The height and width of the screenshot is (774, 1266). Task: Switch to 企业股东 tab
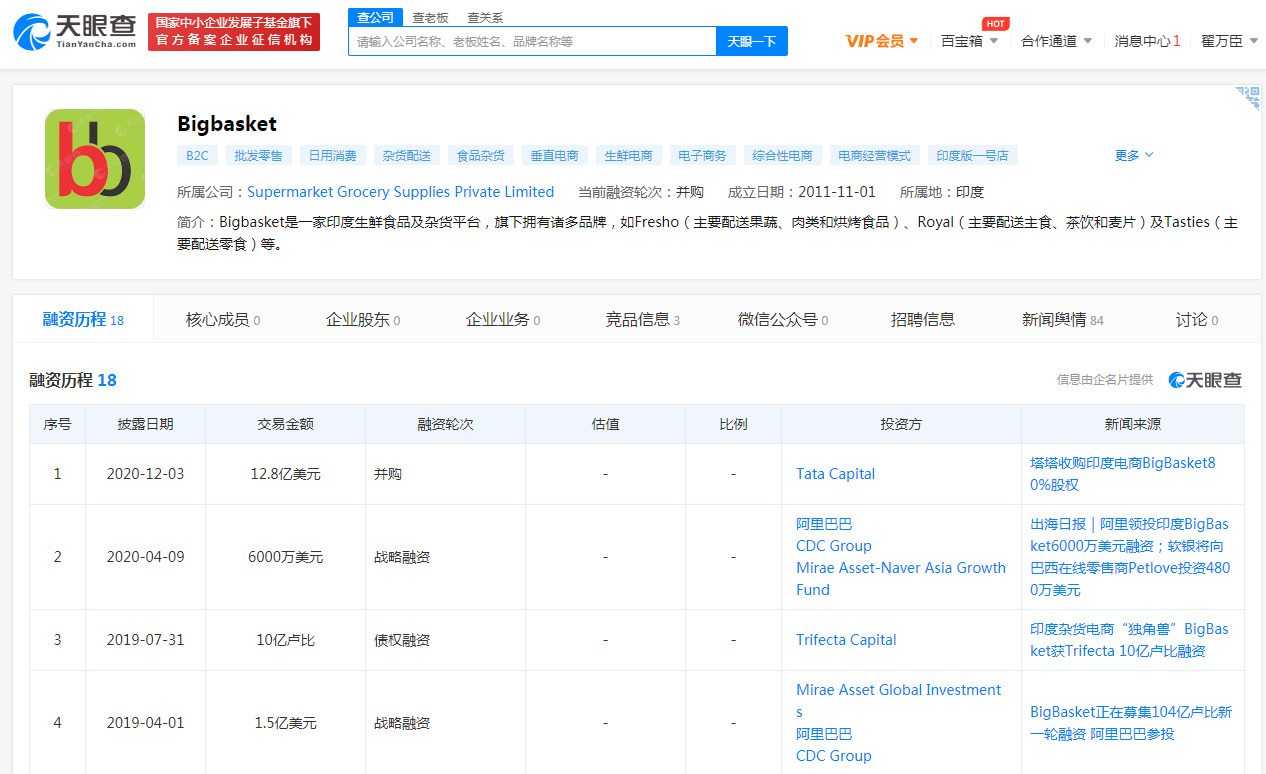coord(363,320)
